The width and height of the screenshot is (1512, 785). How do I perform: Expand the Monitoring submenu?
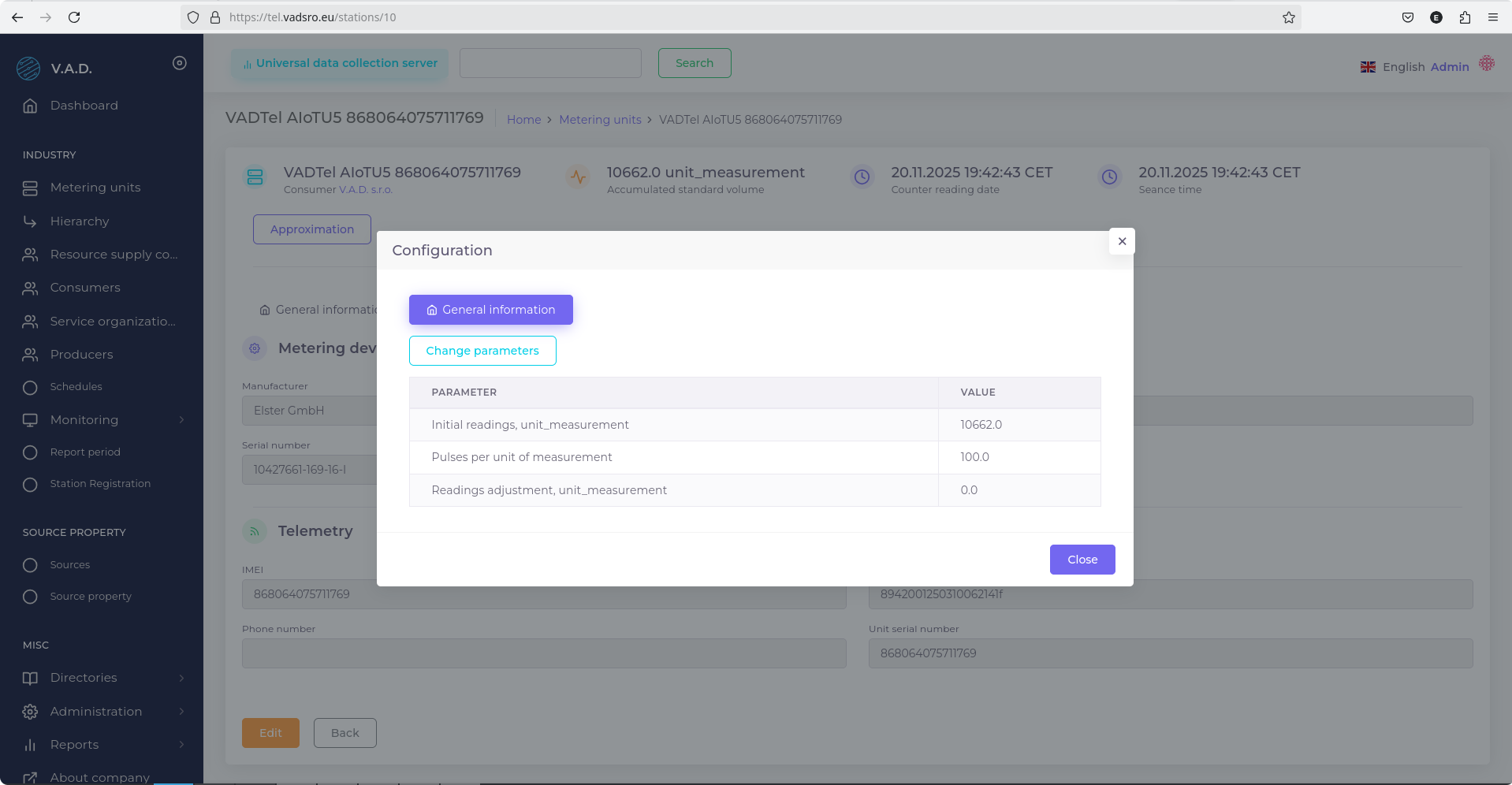tap(181, 420)
